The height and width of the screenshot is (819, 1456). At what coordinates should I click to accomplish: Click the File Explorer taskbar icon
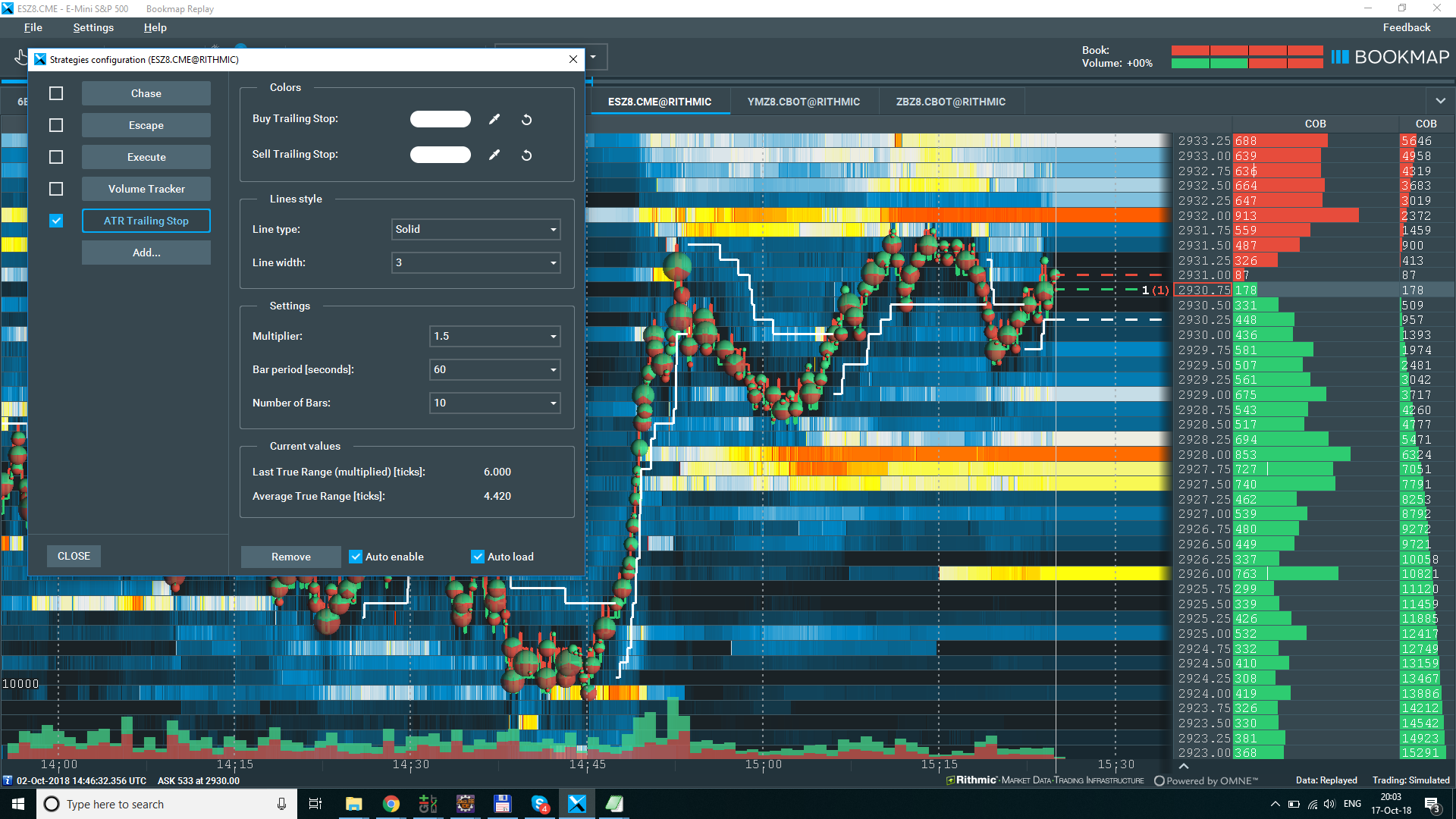tap(353, 804)
